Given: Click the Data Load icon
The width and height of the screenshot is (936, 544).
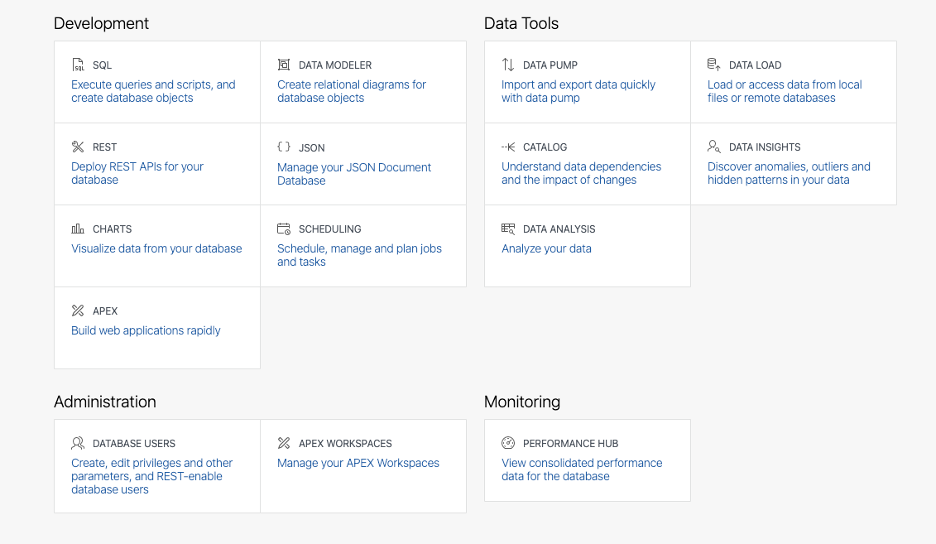Looking at the screenshot, I should (x=714, y=65).
